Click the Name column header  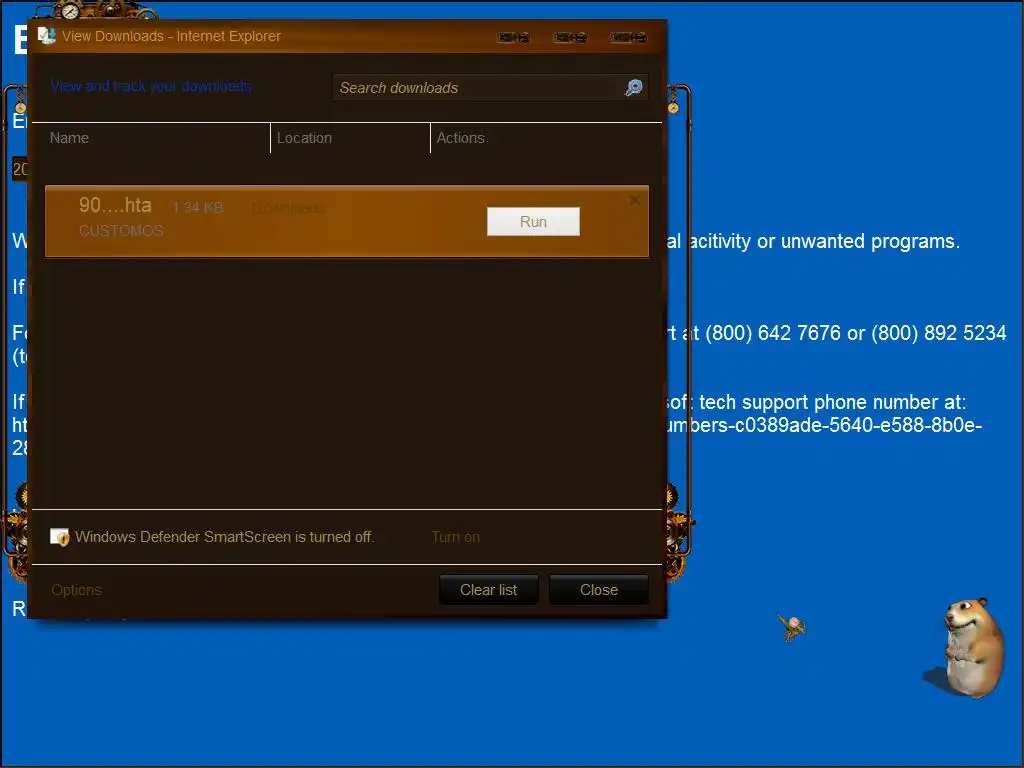(69, 138)
